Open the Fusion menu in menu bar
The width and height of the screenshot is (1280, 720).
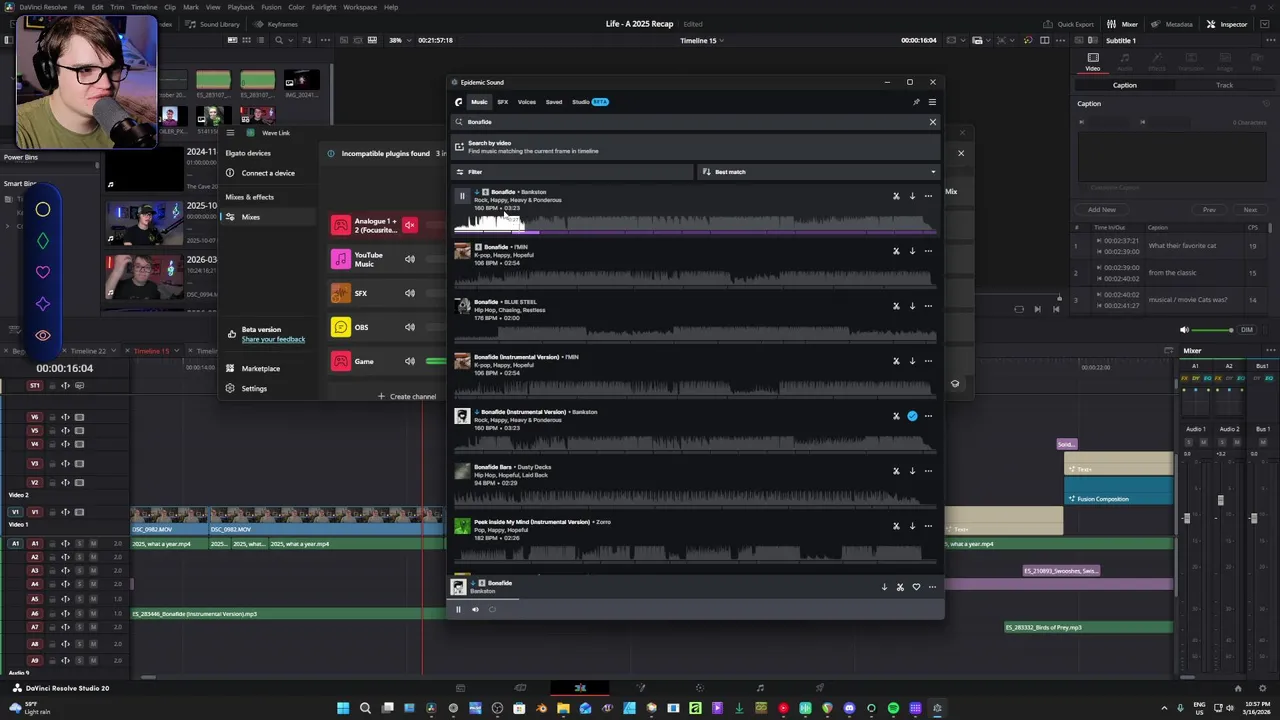pyautogui.click(x=271, y=7)
